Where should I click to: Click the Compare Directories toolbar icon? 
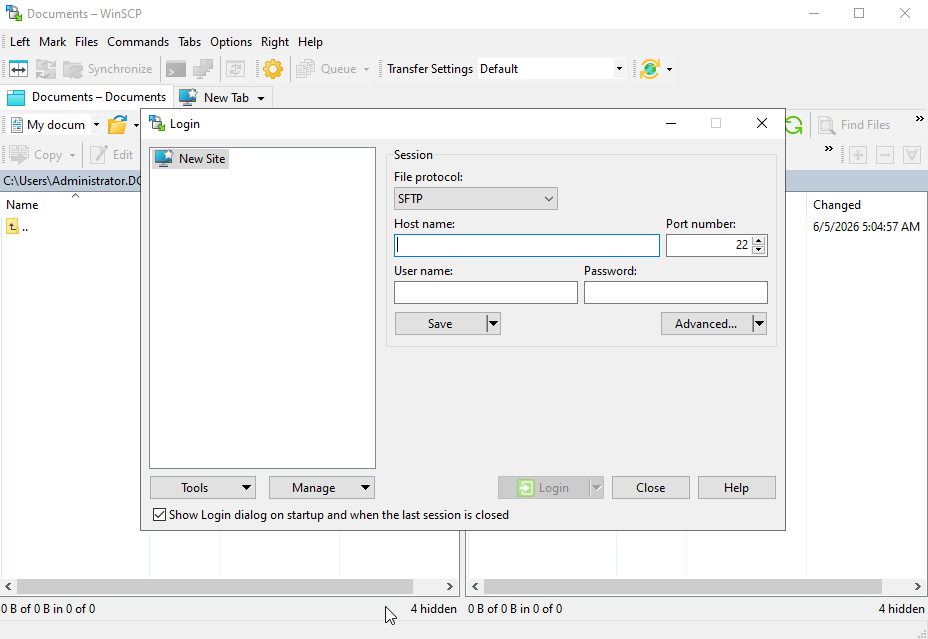[x=18, y=69]
